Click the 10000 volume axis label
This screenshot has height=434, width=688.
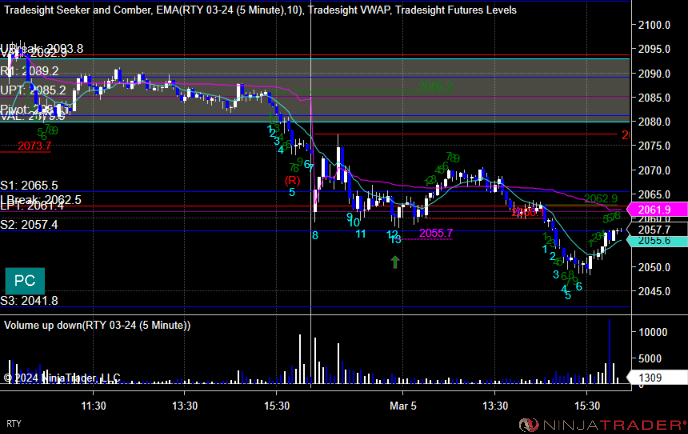click(x=653, y=332)
